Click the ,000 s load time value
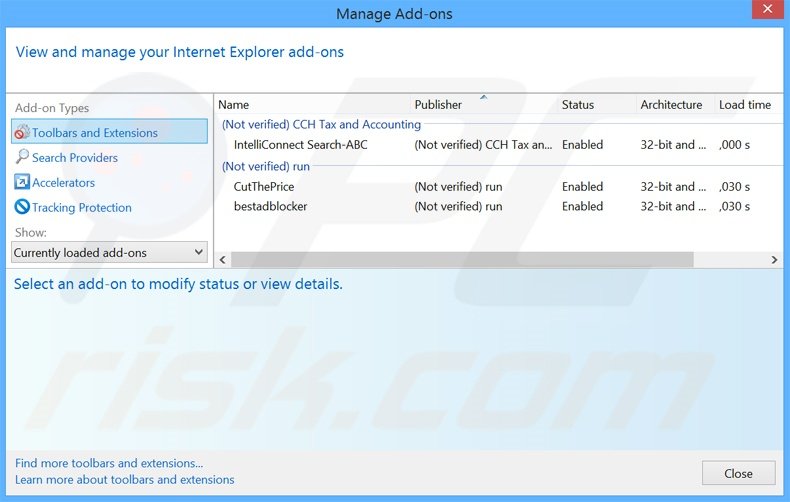The image size is (790, 502). click(734, 145)
